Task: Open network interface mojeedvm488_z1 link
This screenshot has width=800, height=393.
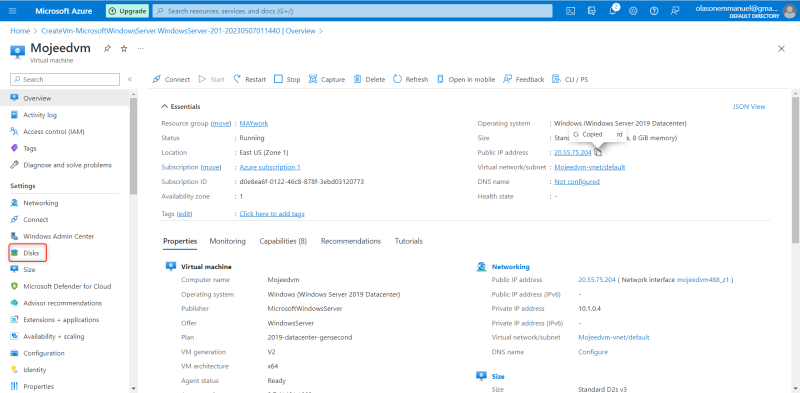Action: tap(703, 280)
